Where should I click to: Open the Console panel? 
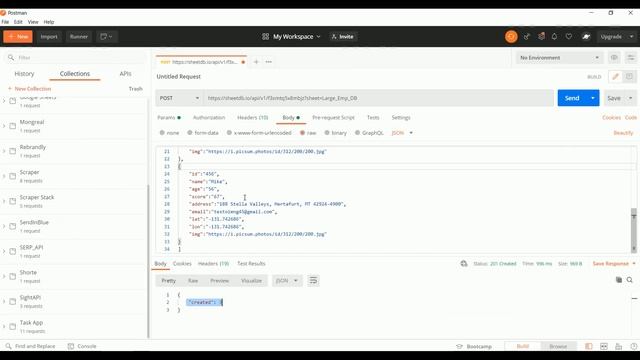pyautogui.click(x=82, y=346)
